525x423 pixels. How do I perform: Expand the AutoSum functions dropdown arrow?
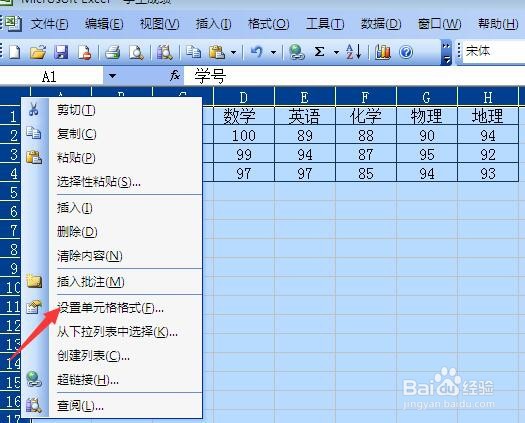point(336,52)
